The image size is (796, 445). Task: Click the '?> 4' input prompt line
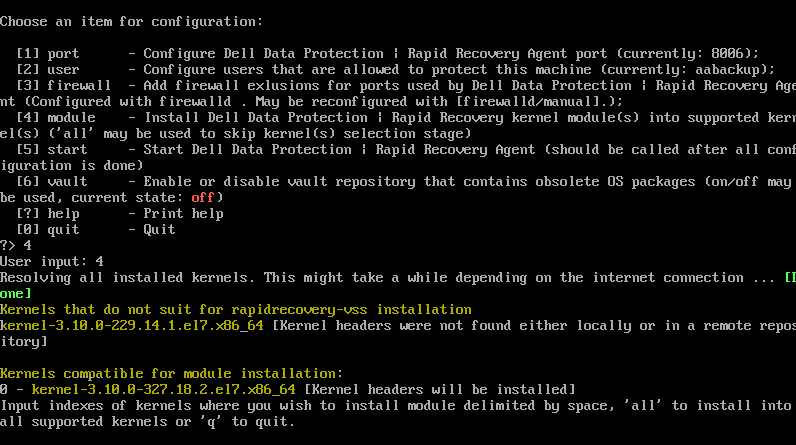pyautogui.click(x=16, y=245)
